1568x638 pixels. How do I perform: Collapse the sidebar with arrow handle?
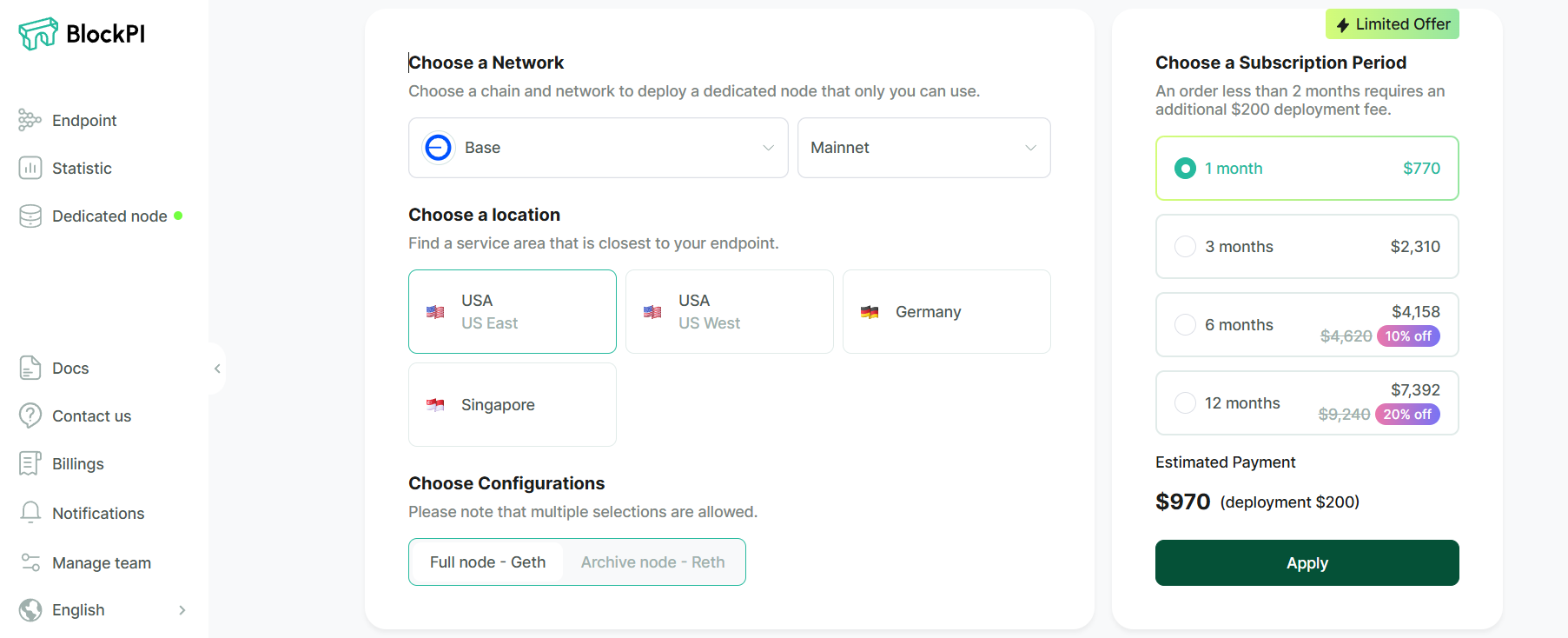coord(217,369)
